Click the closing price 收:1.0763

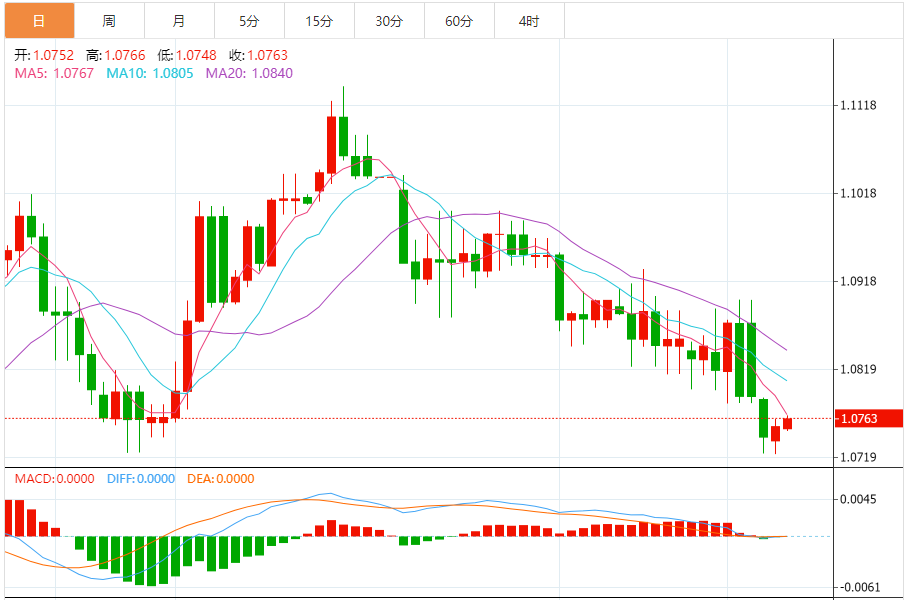[x=258, y=55]
